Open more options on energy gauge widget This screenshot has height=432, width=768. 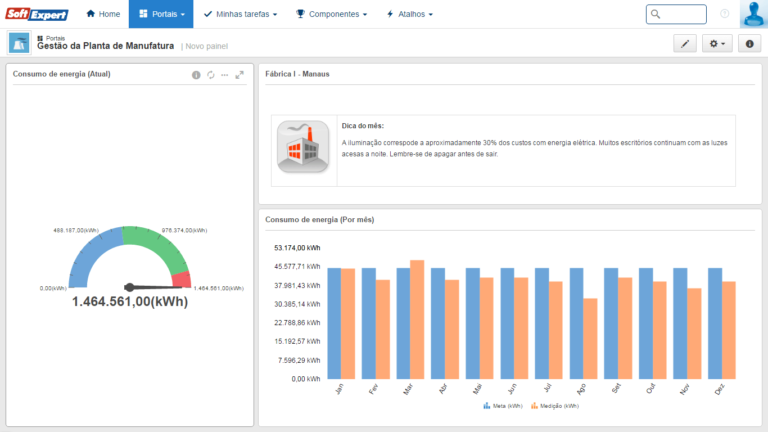pos(225,75)
